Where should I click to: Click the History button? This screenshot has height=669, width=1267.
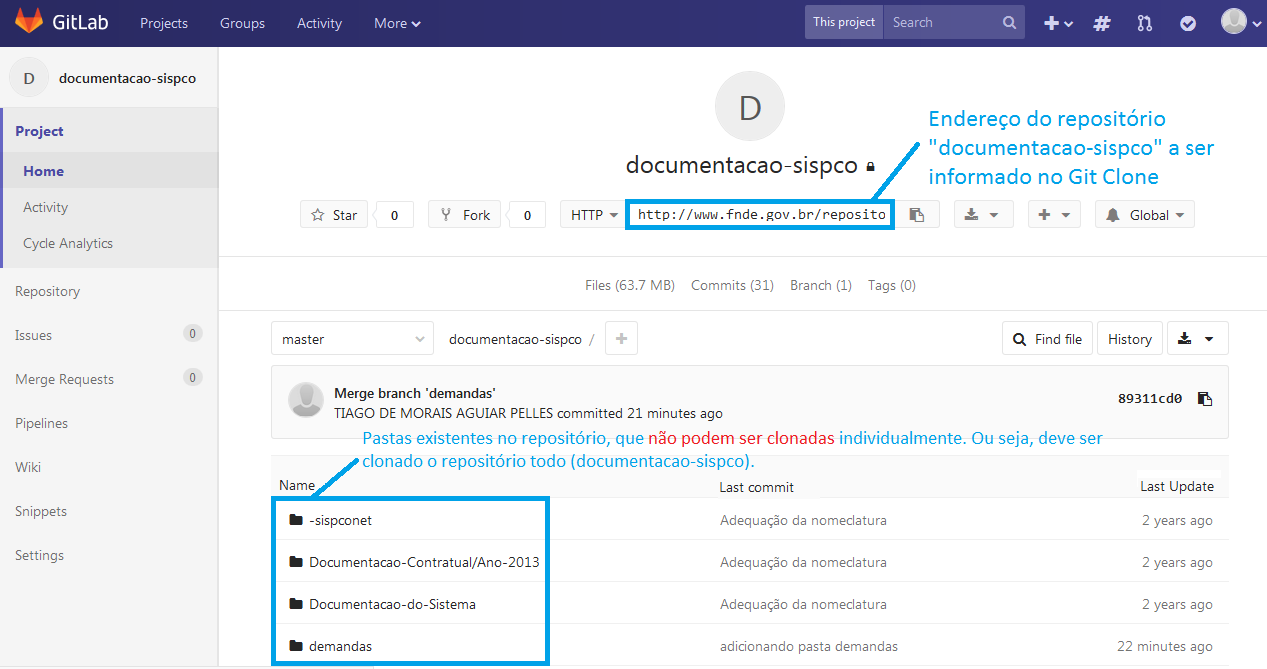1129,339
